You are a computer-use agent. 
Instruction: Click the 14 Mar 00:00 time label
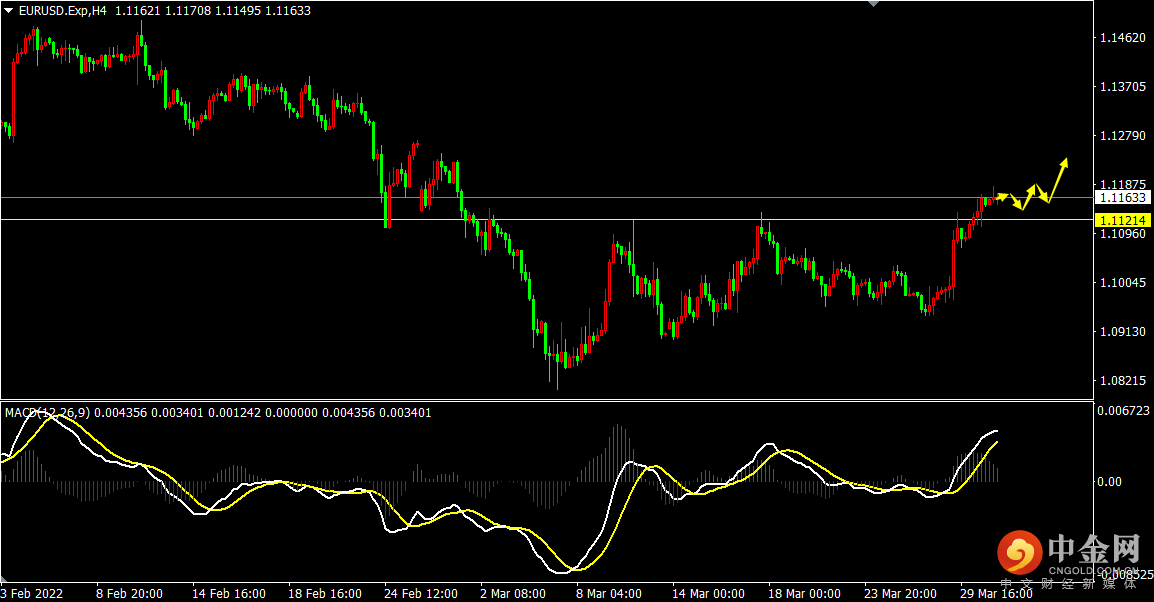pyautogui.click(x=708, y=593)
